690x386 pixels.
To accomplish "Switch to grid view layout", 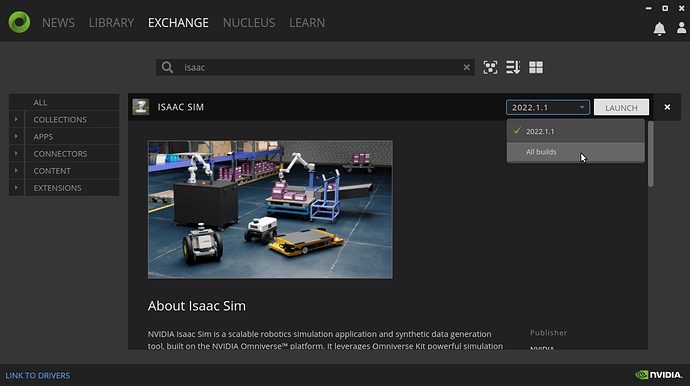I will point(536,67).
